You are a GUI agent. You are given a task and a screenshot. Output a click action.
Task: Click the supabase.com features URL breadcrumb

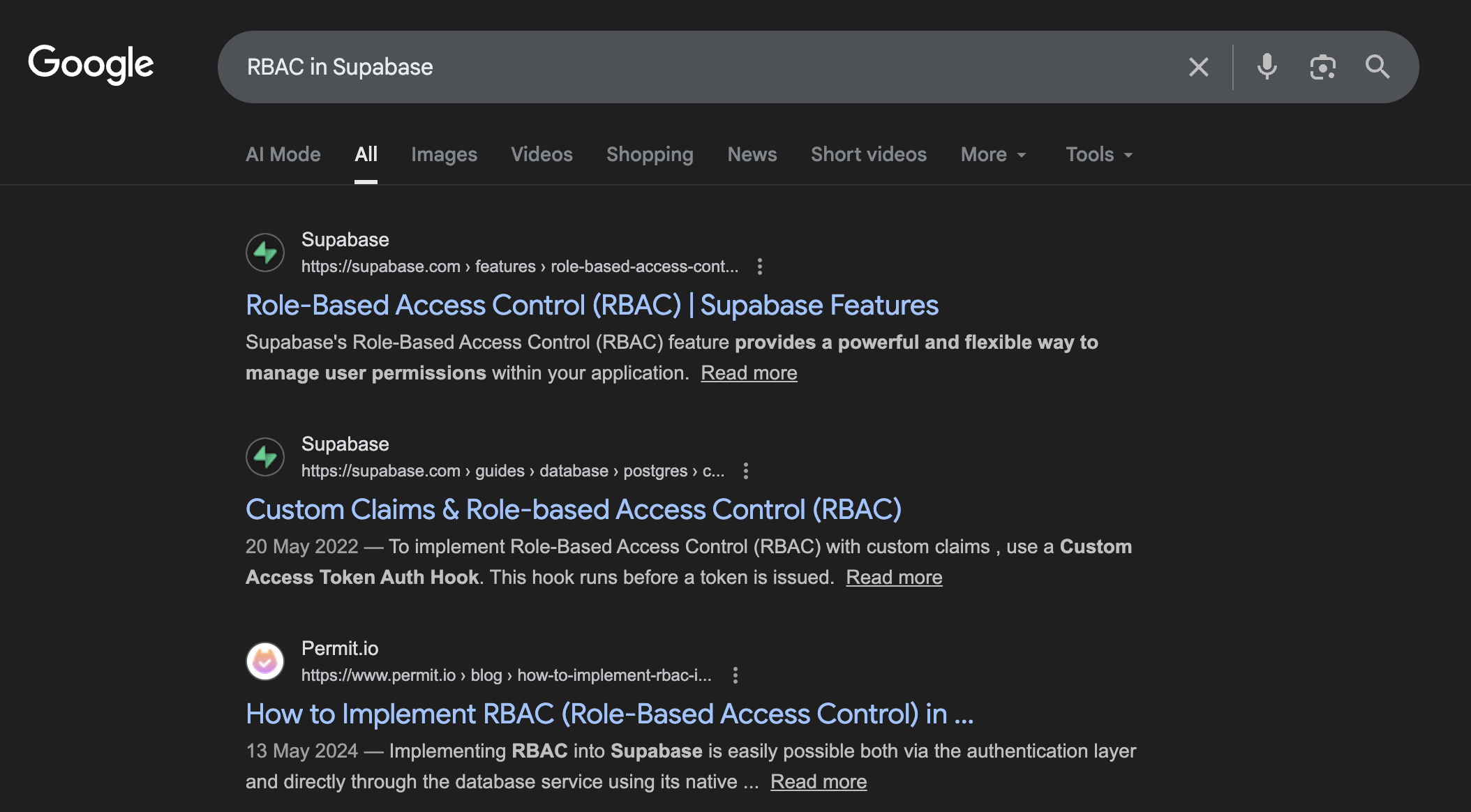click(519, 266)
